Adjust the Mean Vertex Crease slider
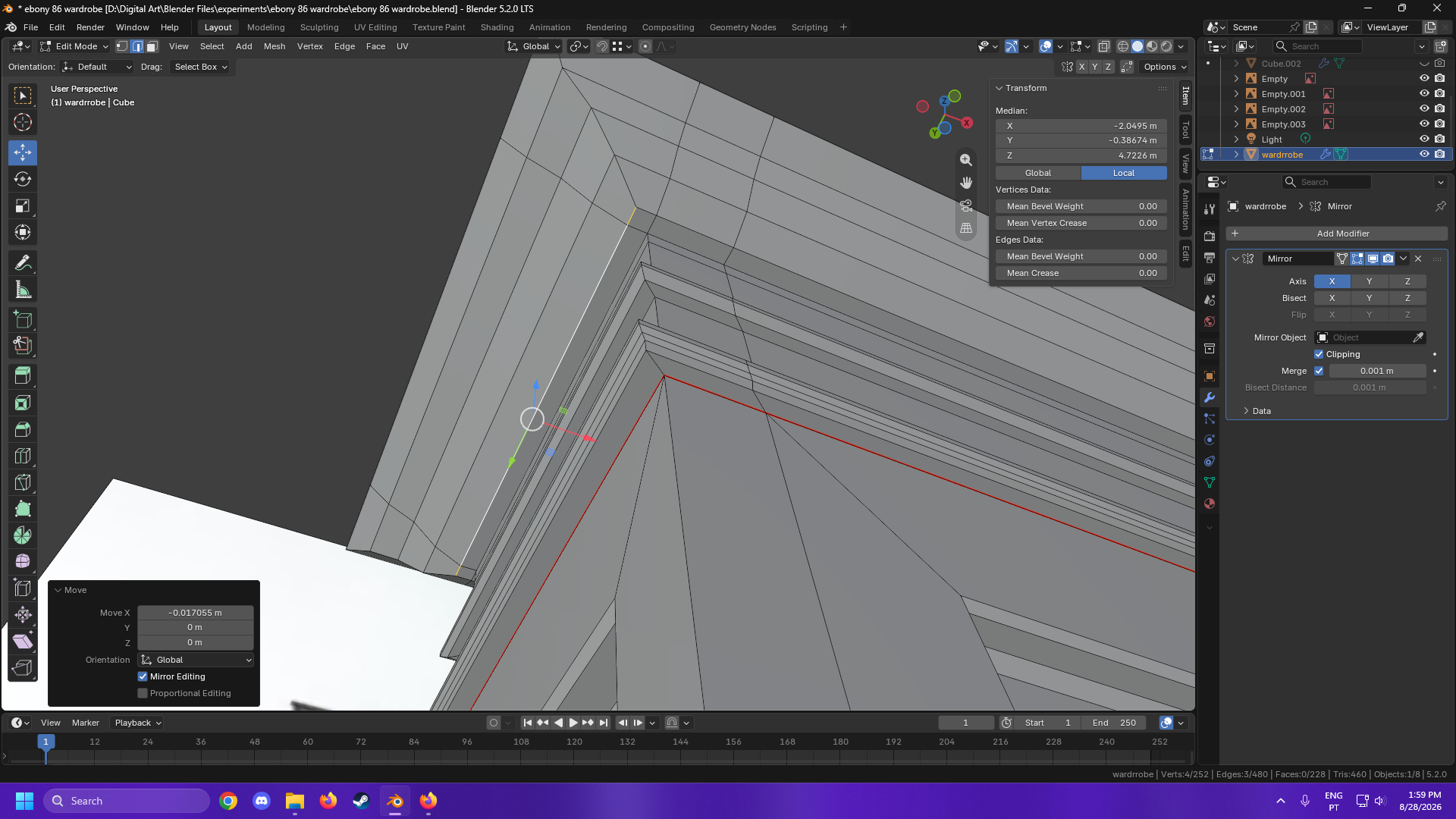 point(1081,223)
